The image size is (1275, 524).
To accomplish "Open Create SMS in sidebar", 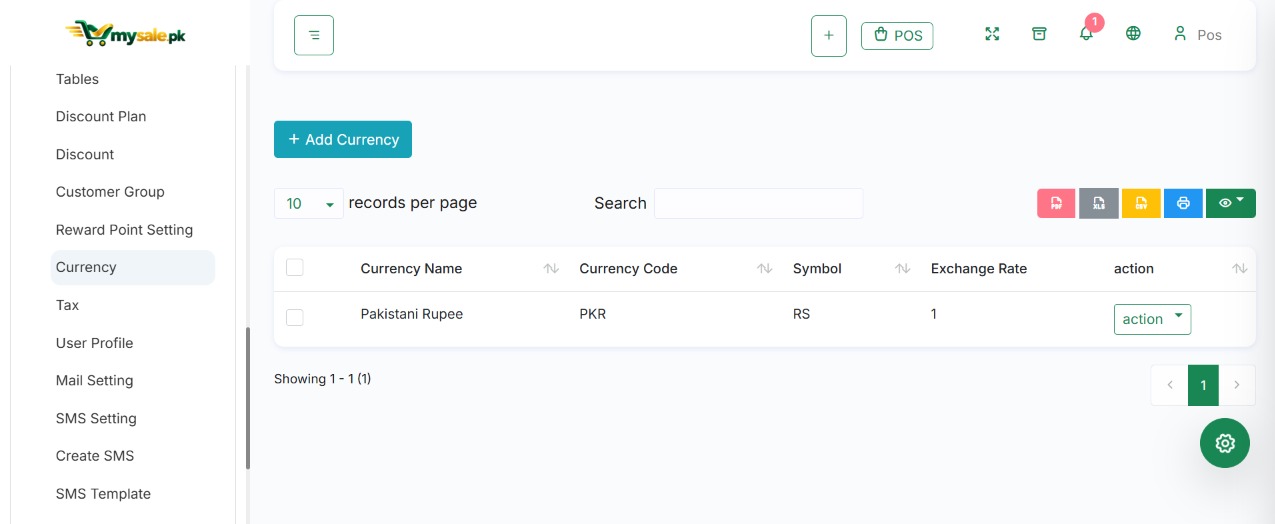I will pyautogui.click(x=95, y=456).
